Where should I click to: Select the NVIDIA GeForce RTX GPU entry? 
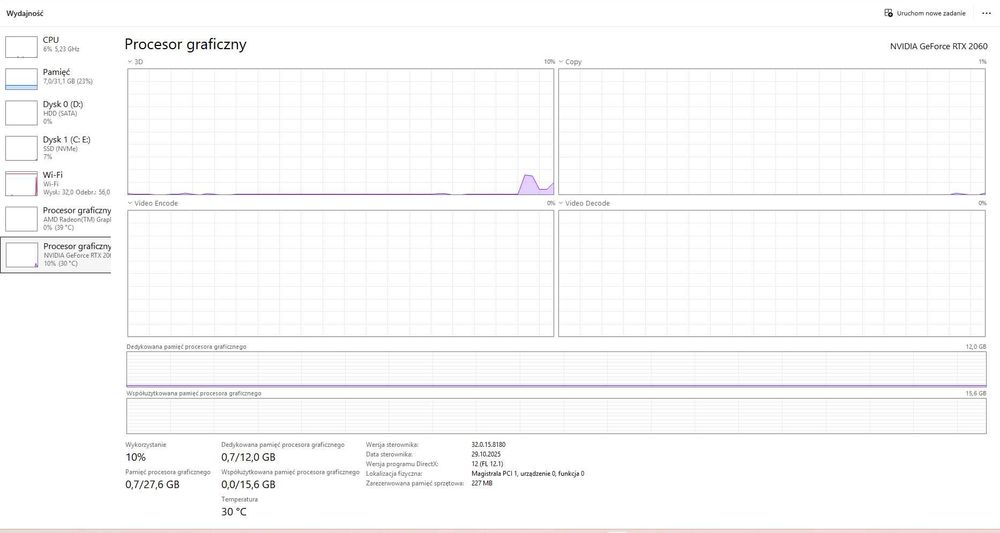point(56,254)
